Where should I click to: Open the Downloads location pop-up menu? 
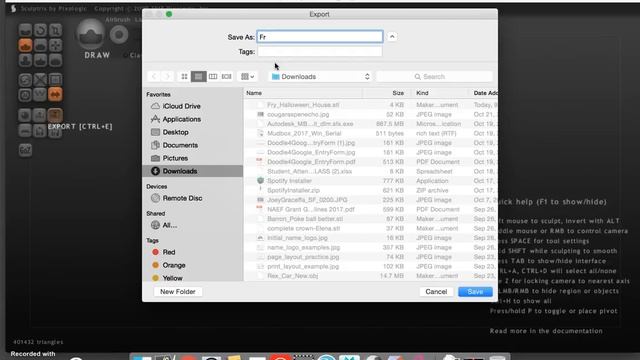pos(321,77)
